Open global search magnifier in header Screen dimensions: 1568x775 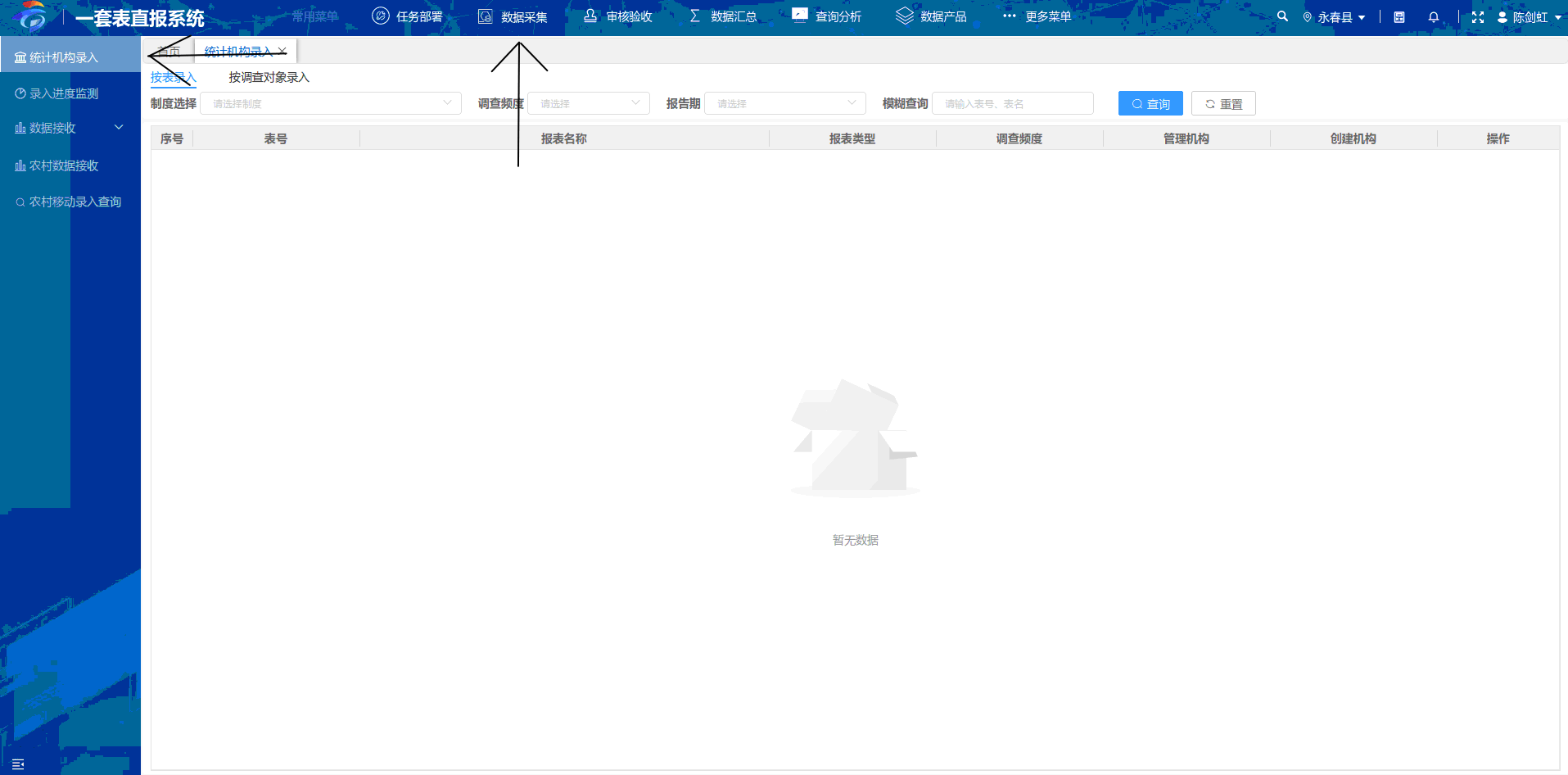pos(1282,16)
